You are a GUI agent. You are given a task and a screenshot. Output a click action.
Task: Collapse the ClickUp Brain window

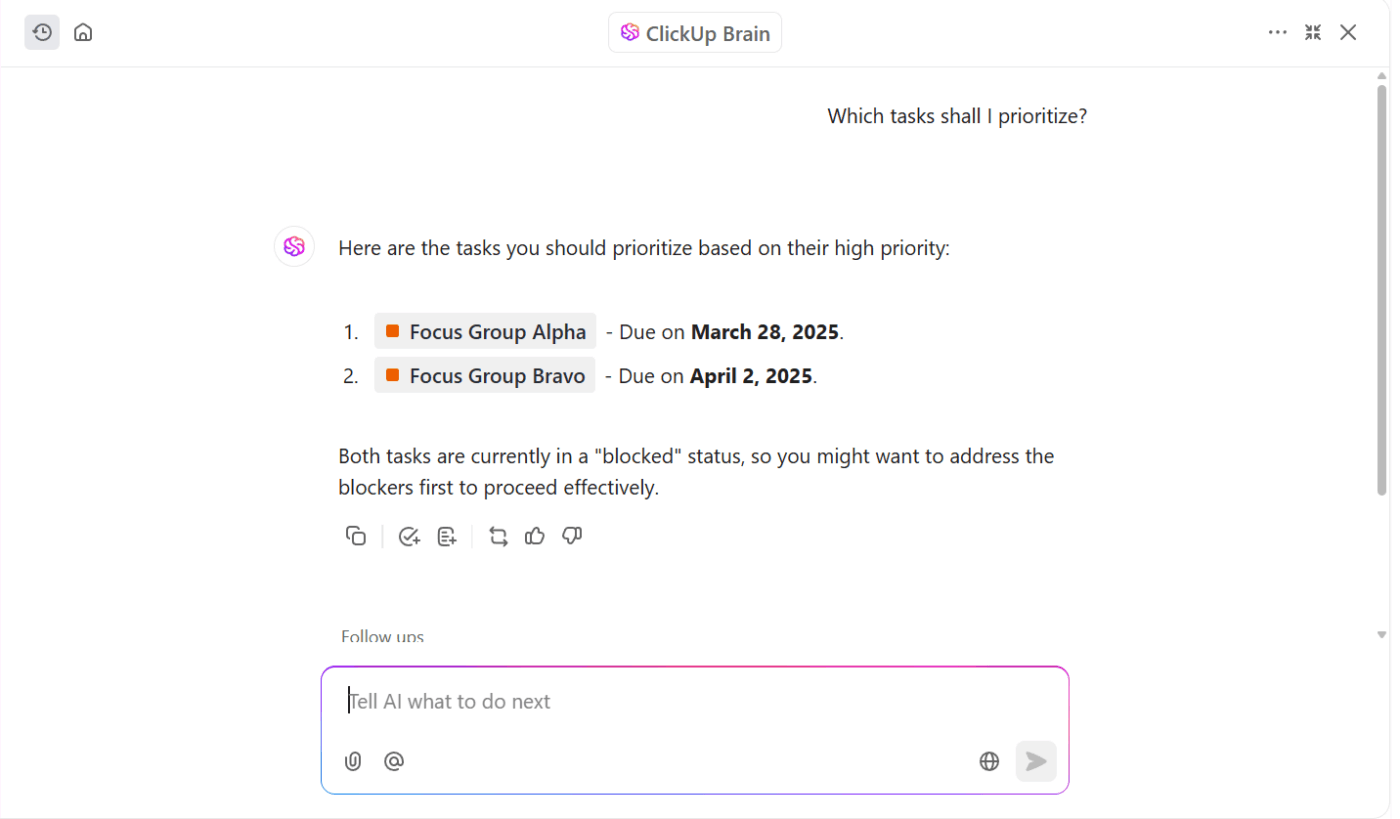(x=1313, y=32)
